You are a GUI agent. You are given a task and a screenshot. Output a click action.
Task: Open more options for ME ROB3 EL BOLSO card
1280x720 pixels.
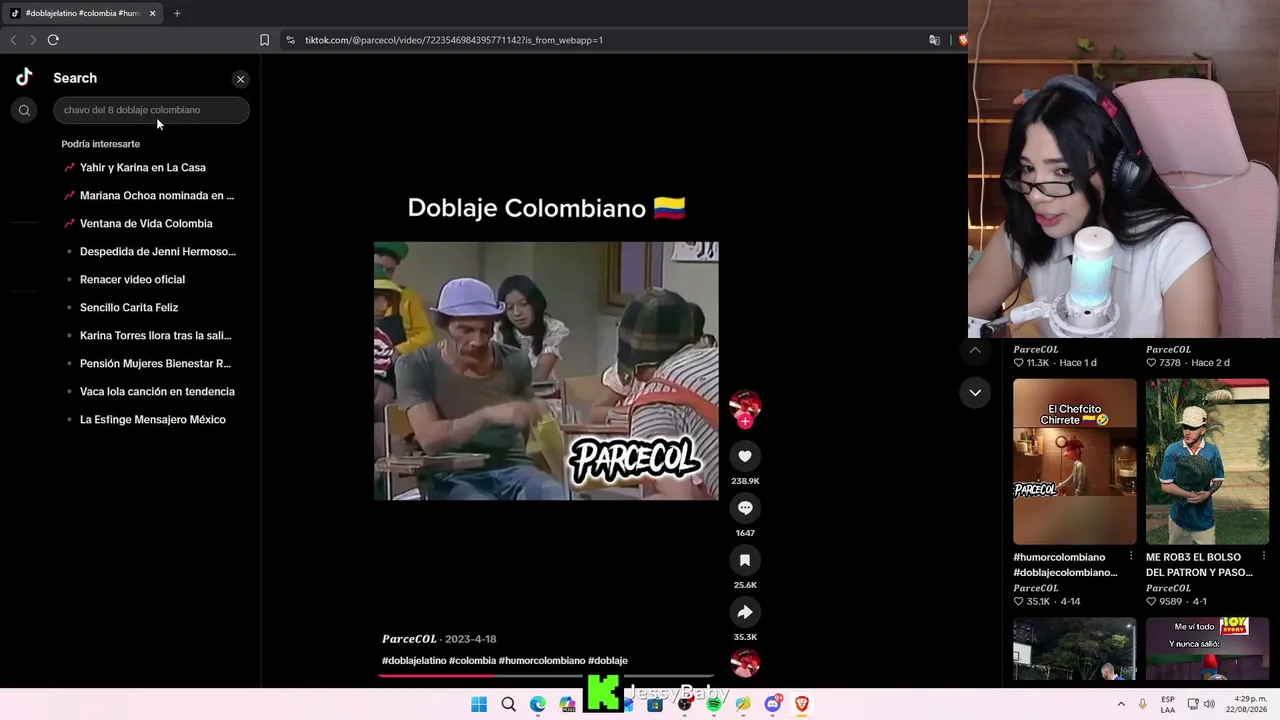click(1264, 556)
